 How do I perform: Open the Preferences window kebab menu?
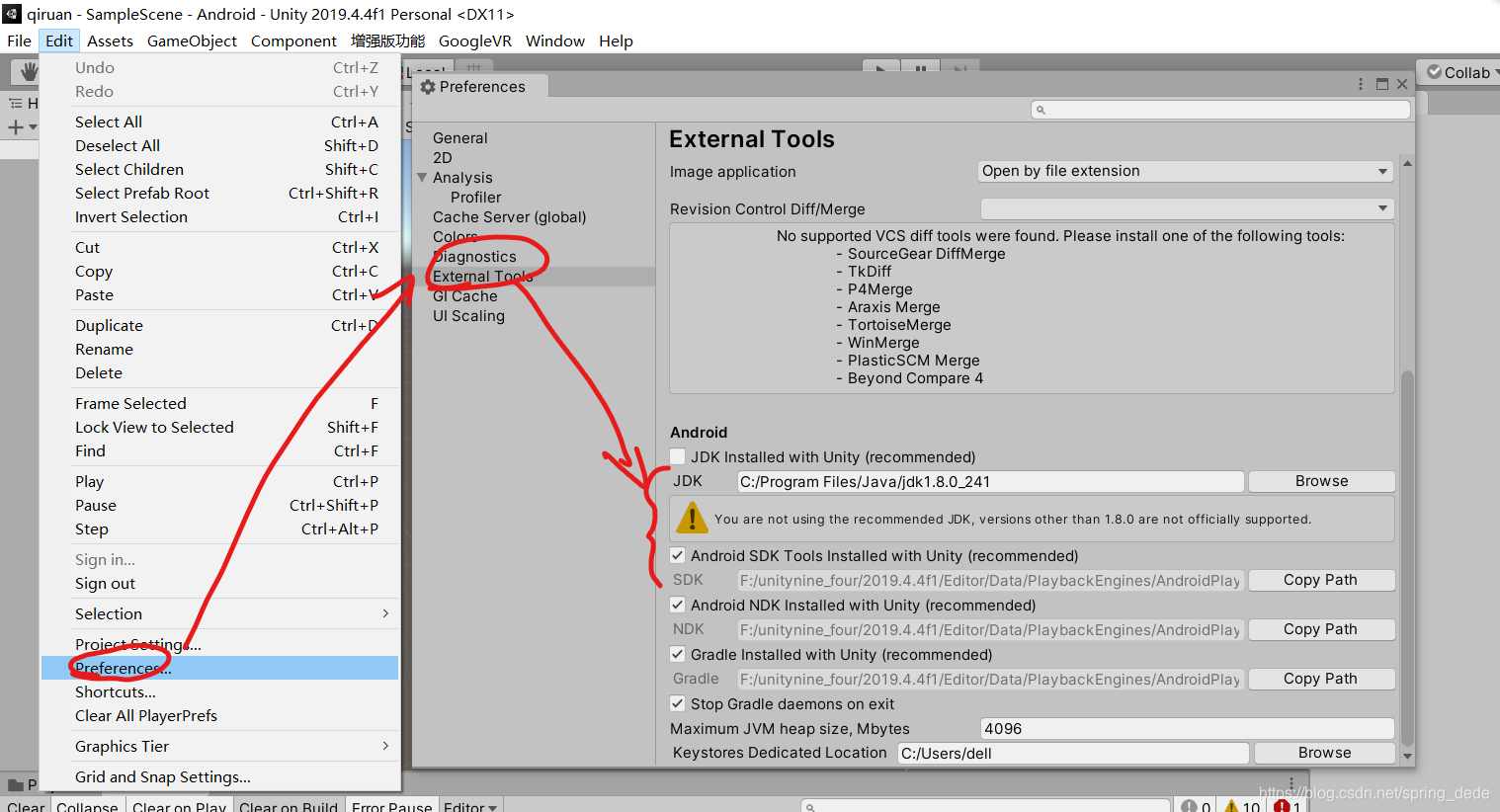pyautogui.click(x=1361, y=84)
